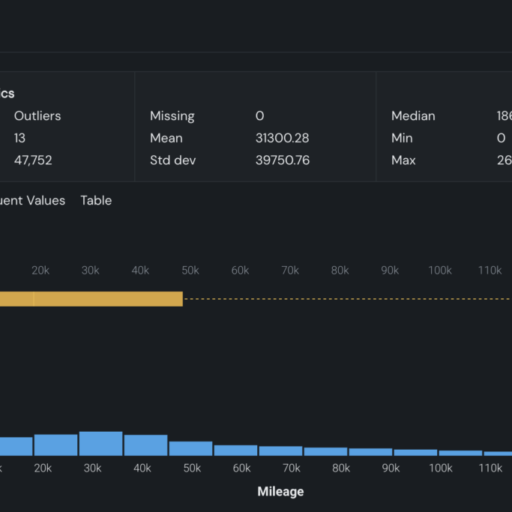Click the histogram bar at 70k
This screenshot has height=512, width=512.
point(281,451)
